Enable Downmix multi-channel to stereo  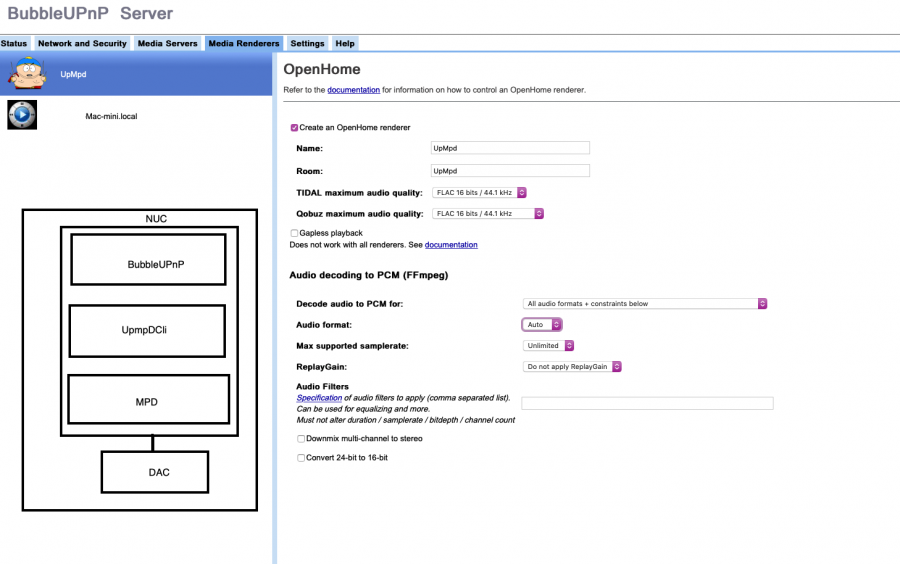pyautogui.click(x=301, y=438)
